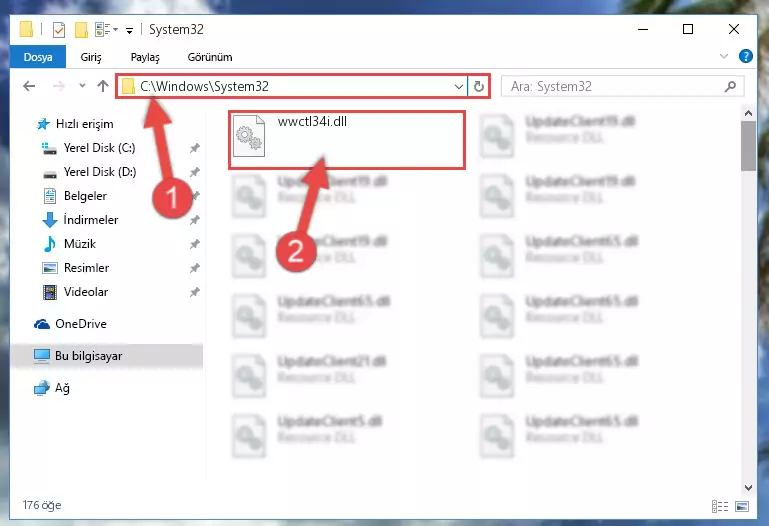Click the pin icon beside Yerel Disk (C:)
Image resolution: width=769 pixels, height=526 pixels.
[x=195, y=148]
